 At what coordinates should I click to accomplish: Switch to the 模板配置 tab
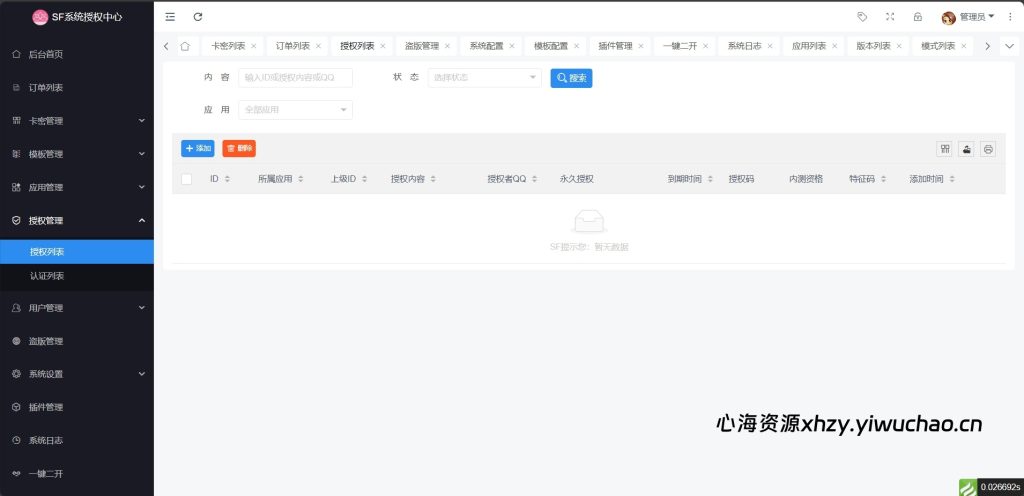tap(551, 46)
